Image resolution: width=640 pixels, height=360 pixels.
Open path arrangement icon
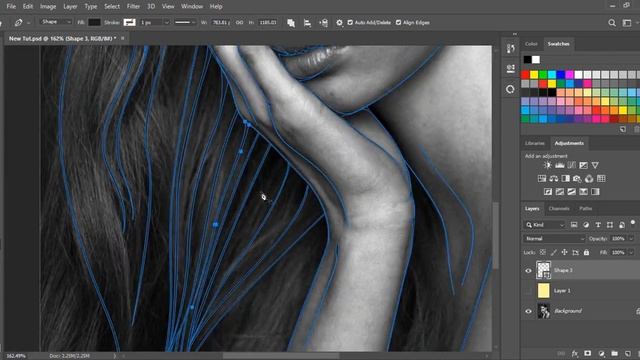324,23
